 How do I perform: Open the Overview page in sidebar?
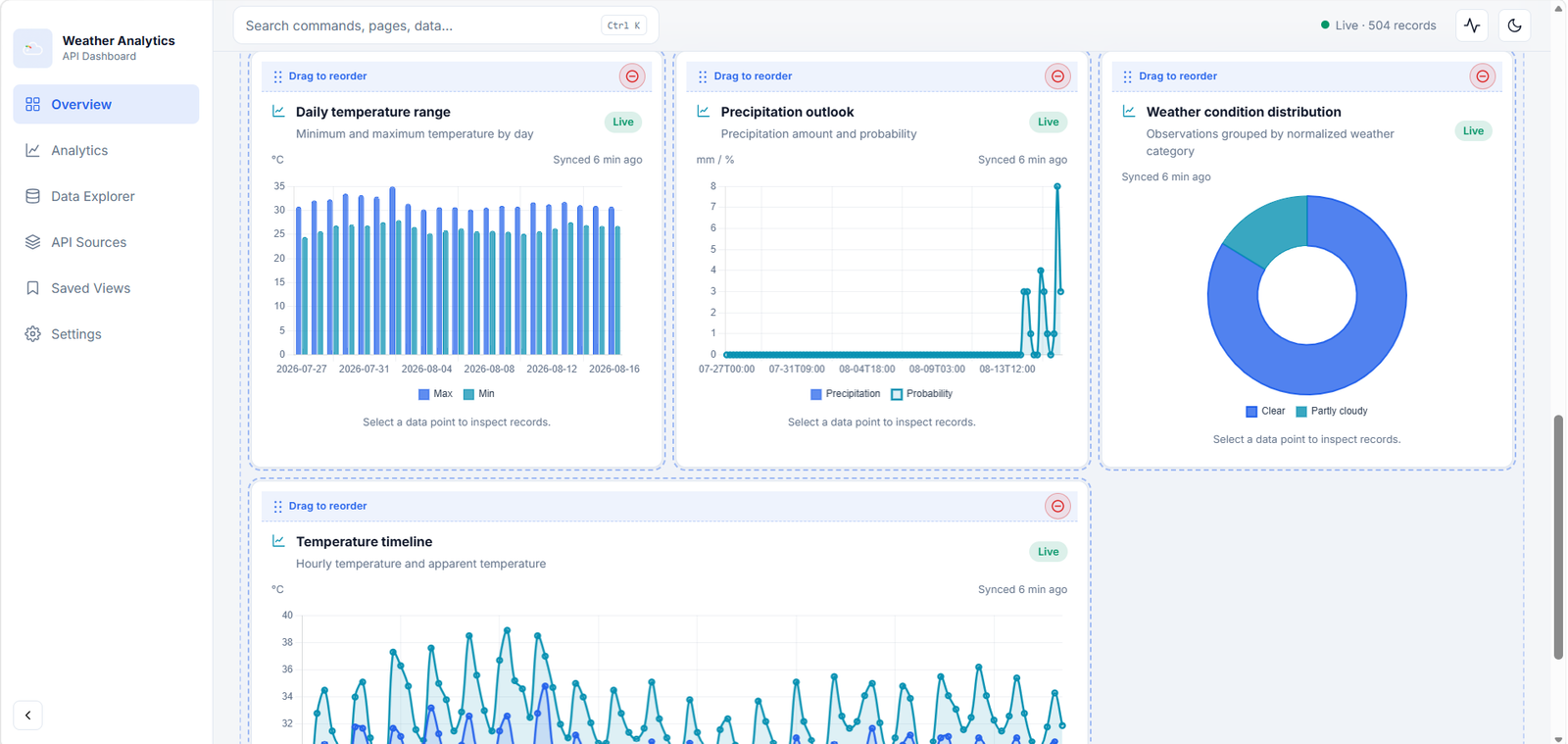pos(106,104)
